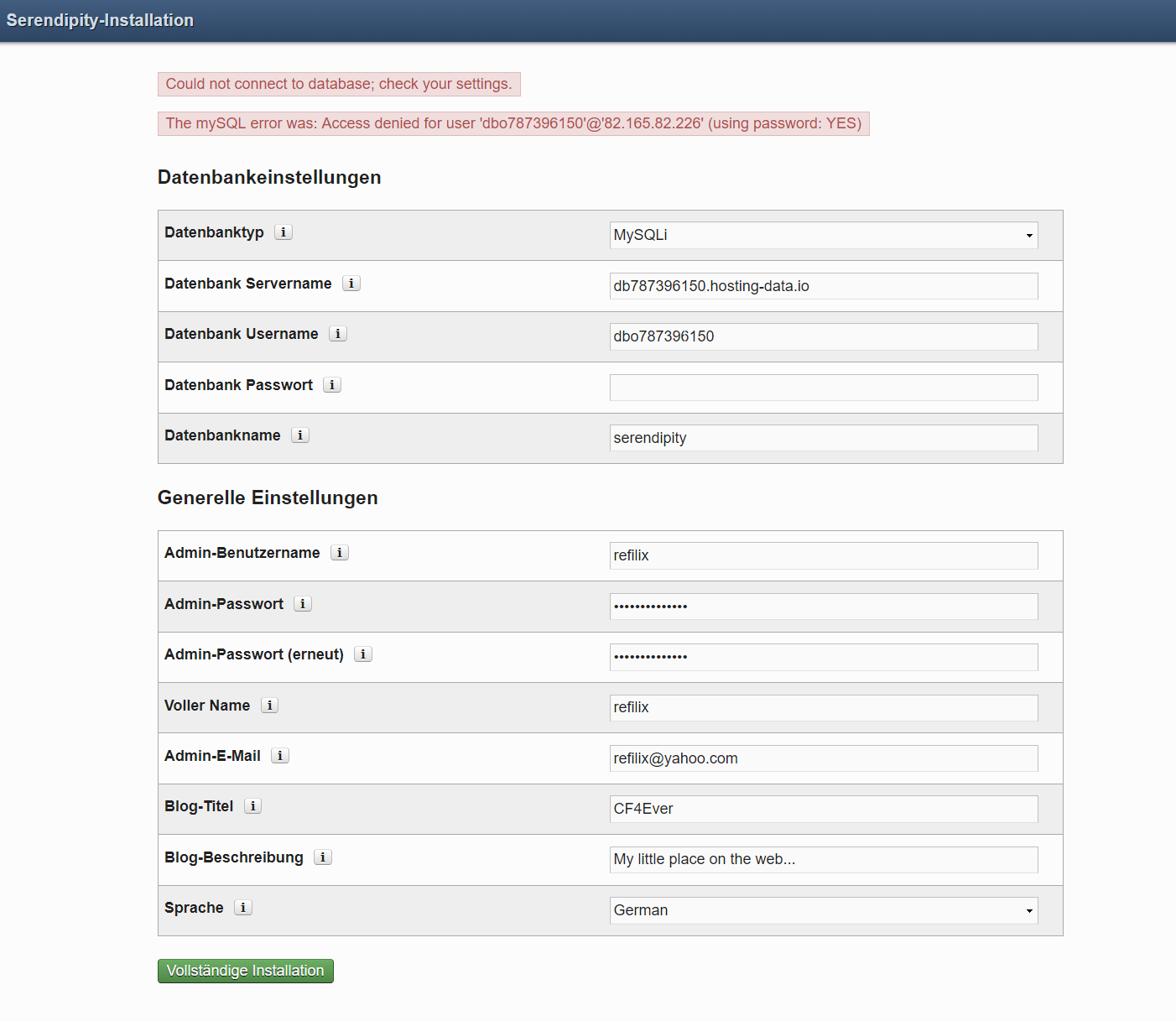Show info for Datenbank Username
1176x1021 pixels.
coord(338,334)
